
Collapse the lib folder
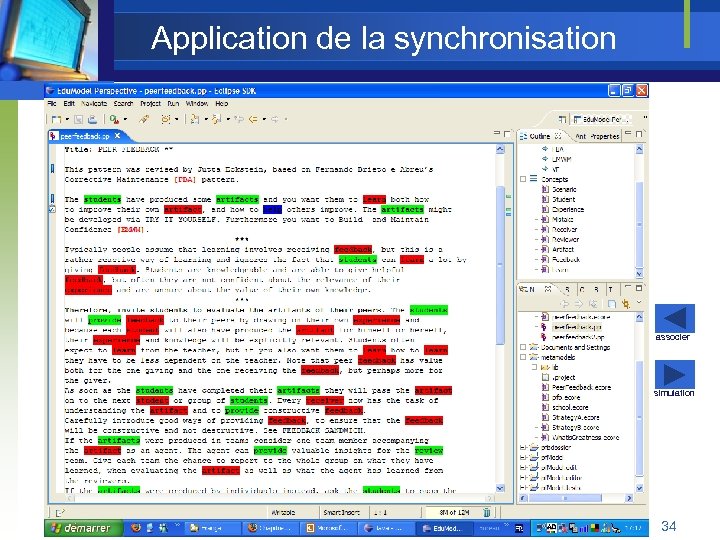click(534, 367)
